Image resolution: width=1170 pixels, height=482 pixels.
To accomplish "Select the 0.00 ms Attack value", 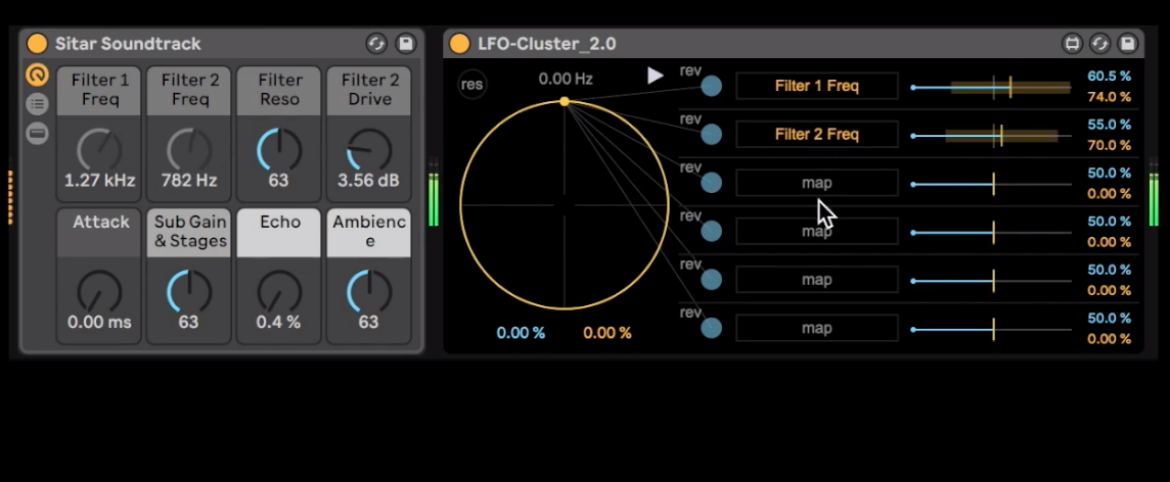I will click(x=99, y=322).
